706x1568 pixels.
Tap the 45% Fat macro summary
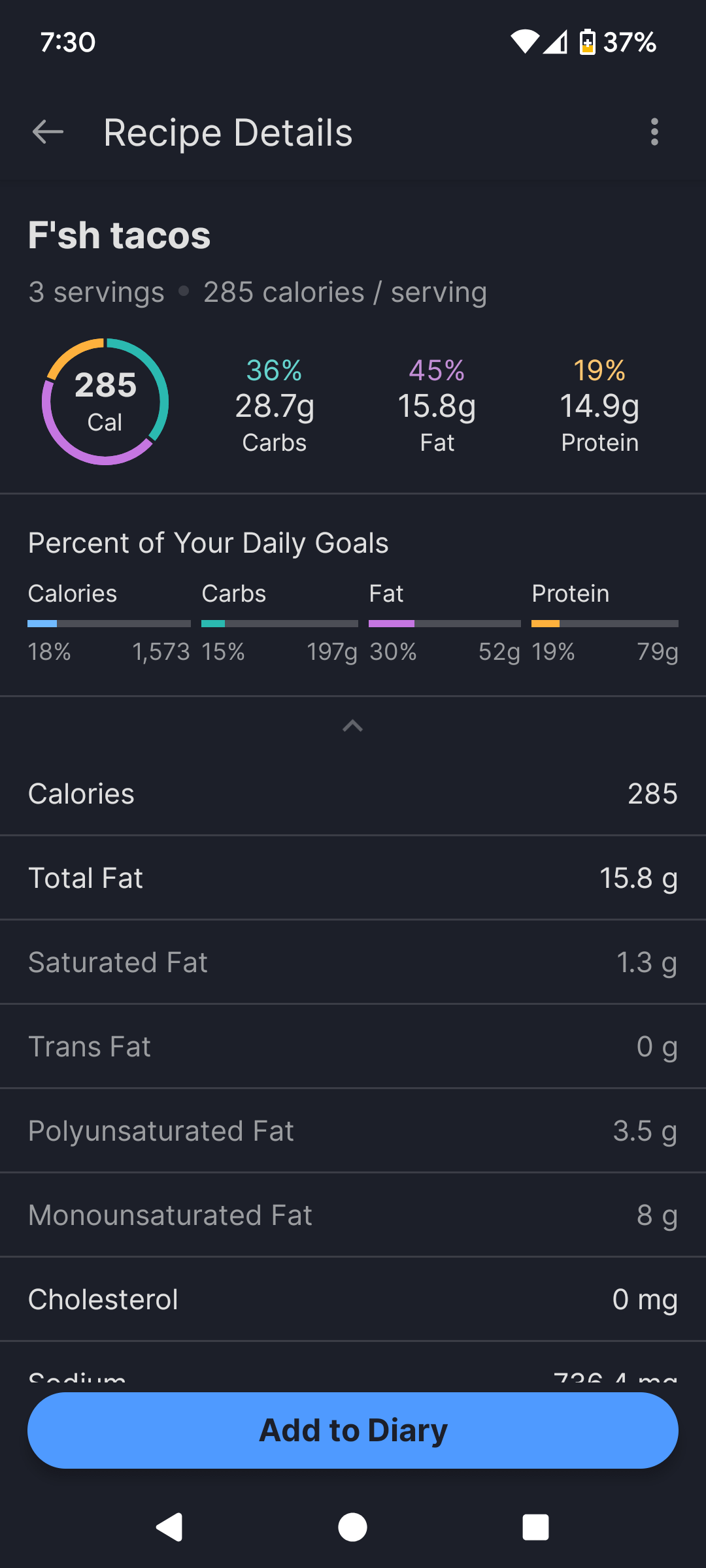[437, 405]
